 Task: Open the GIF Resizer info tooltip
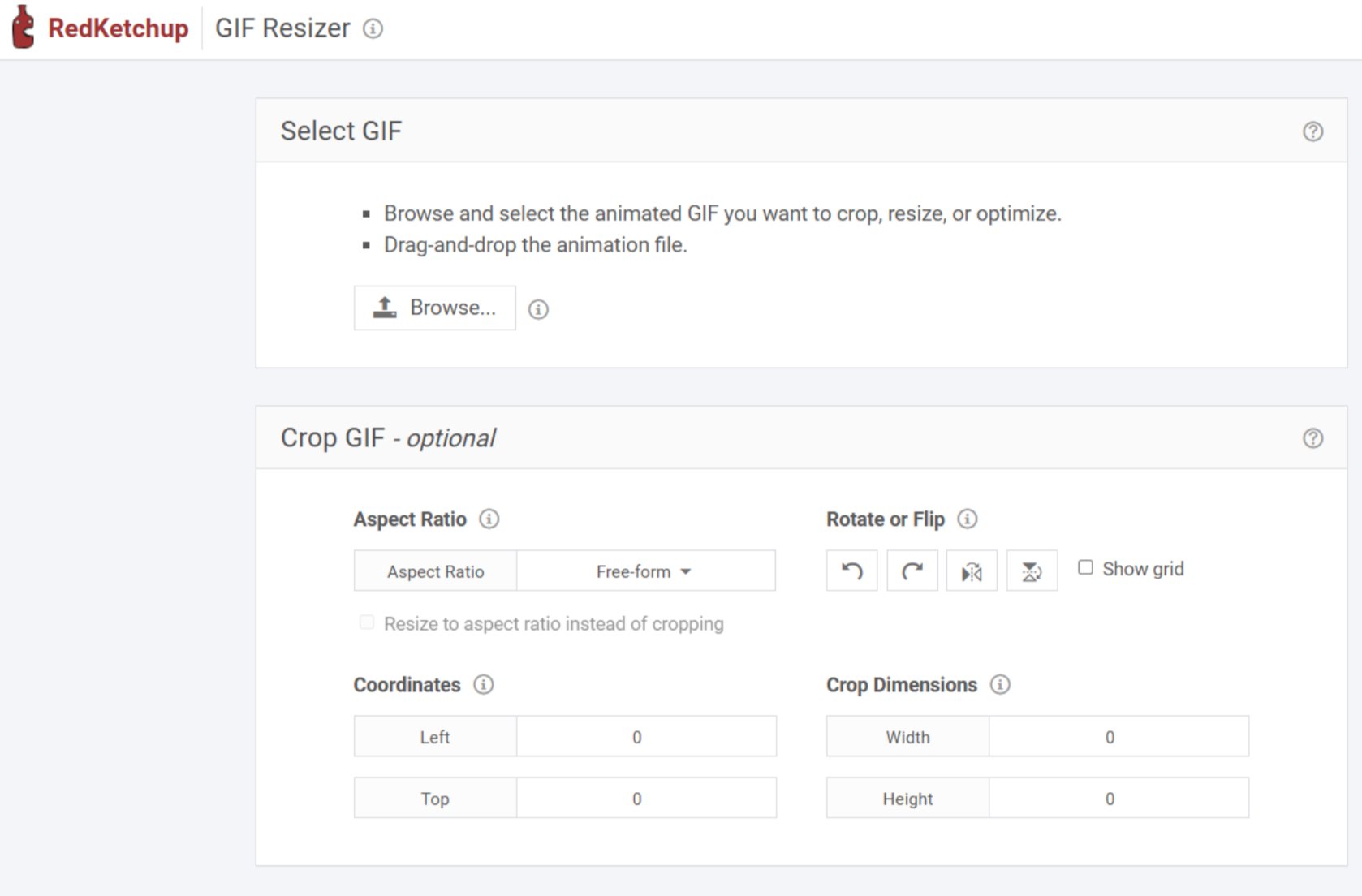point(373,28)
